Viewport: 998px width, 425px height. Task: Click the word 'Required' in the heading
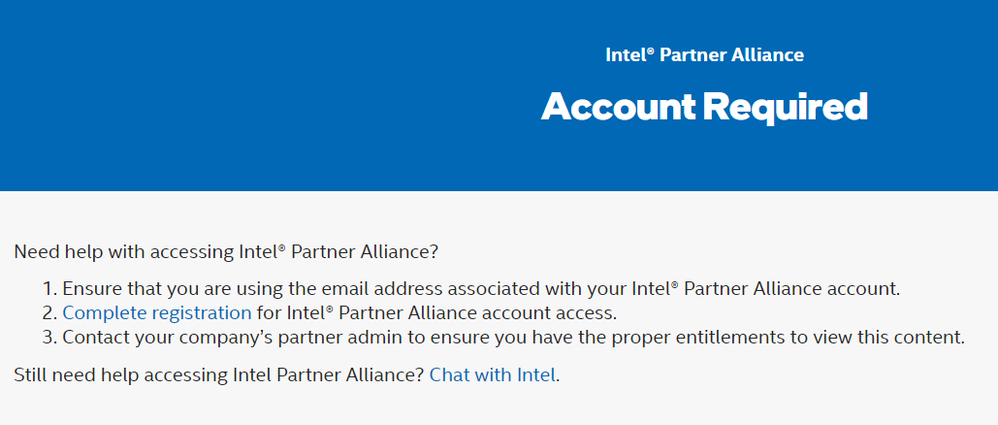point(783,106)
